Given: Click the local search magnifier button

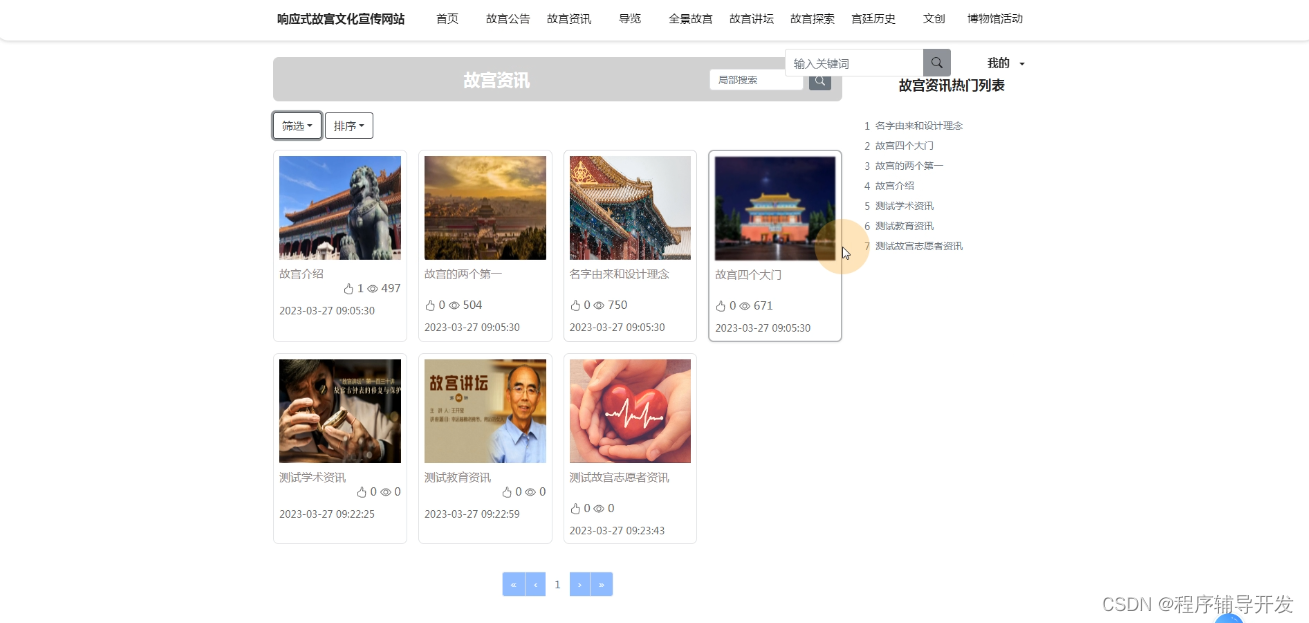Looking at the screenshot, I should coord(820,80).
